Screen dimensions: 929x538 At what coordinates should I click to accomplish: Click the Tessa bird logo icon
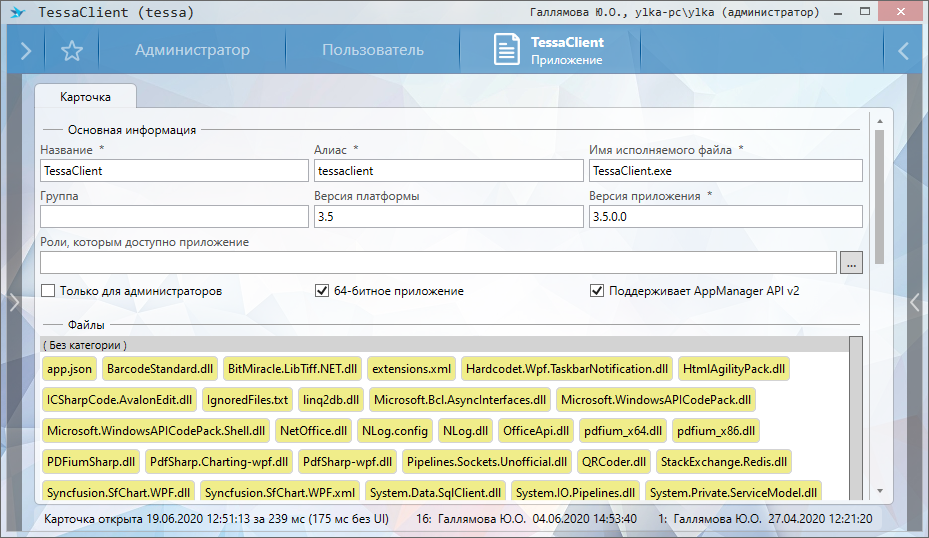15,13
